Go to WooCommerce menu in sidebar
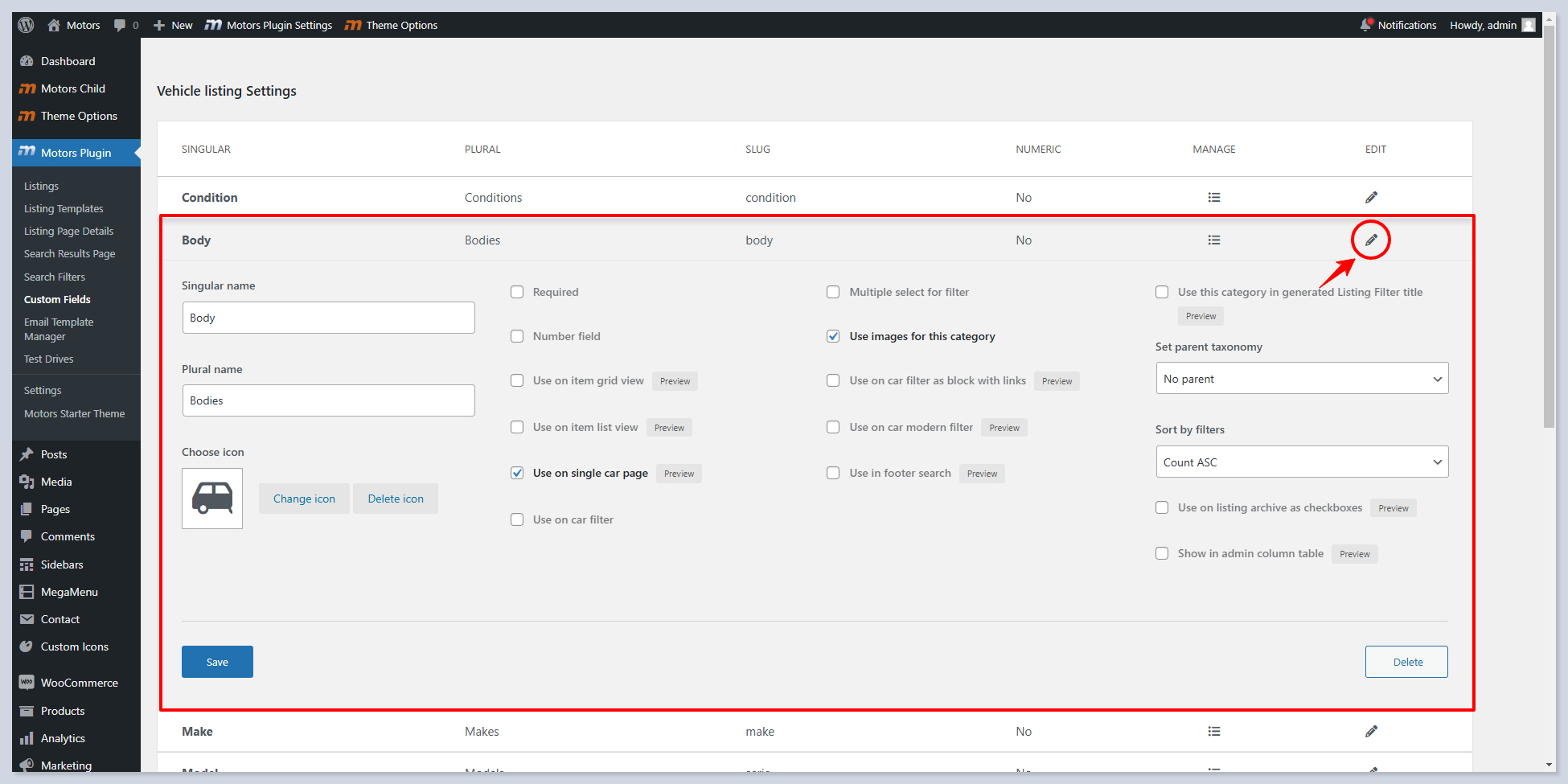This screenshot has width=1568, height=784. tap(79, 683)
